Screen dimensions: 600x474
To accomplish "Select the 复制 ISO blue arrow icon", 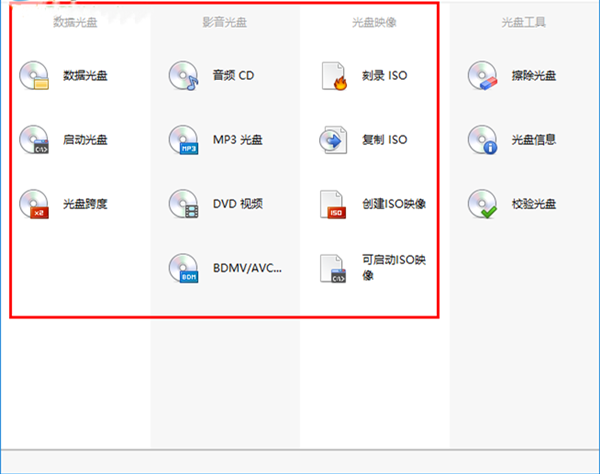I will click(333, 140).
